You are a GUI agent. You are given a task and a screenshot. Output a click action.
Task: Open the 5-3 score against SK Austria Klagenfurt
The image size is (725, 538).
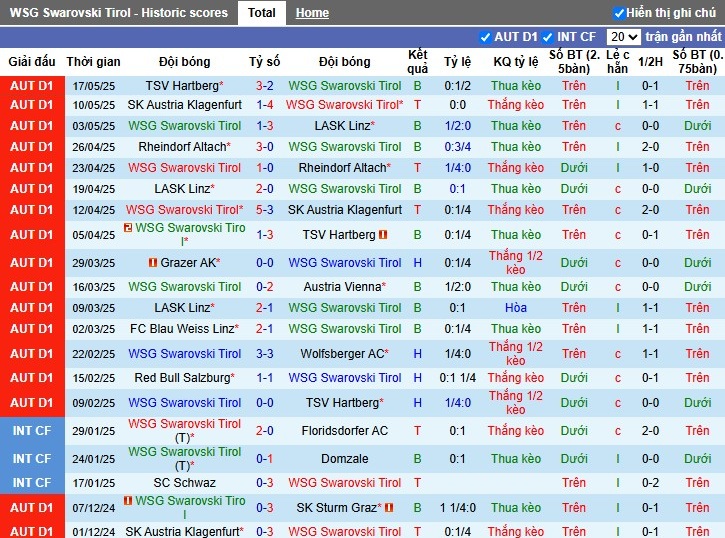pyautogui.click(x=264, y=210)
